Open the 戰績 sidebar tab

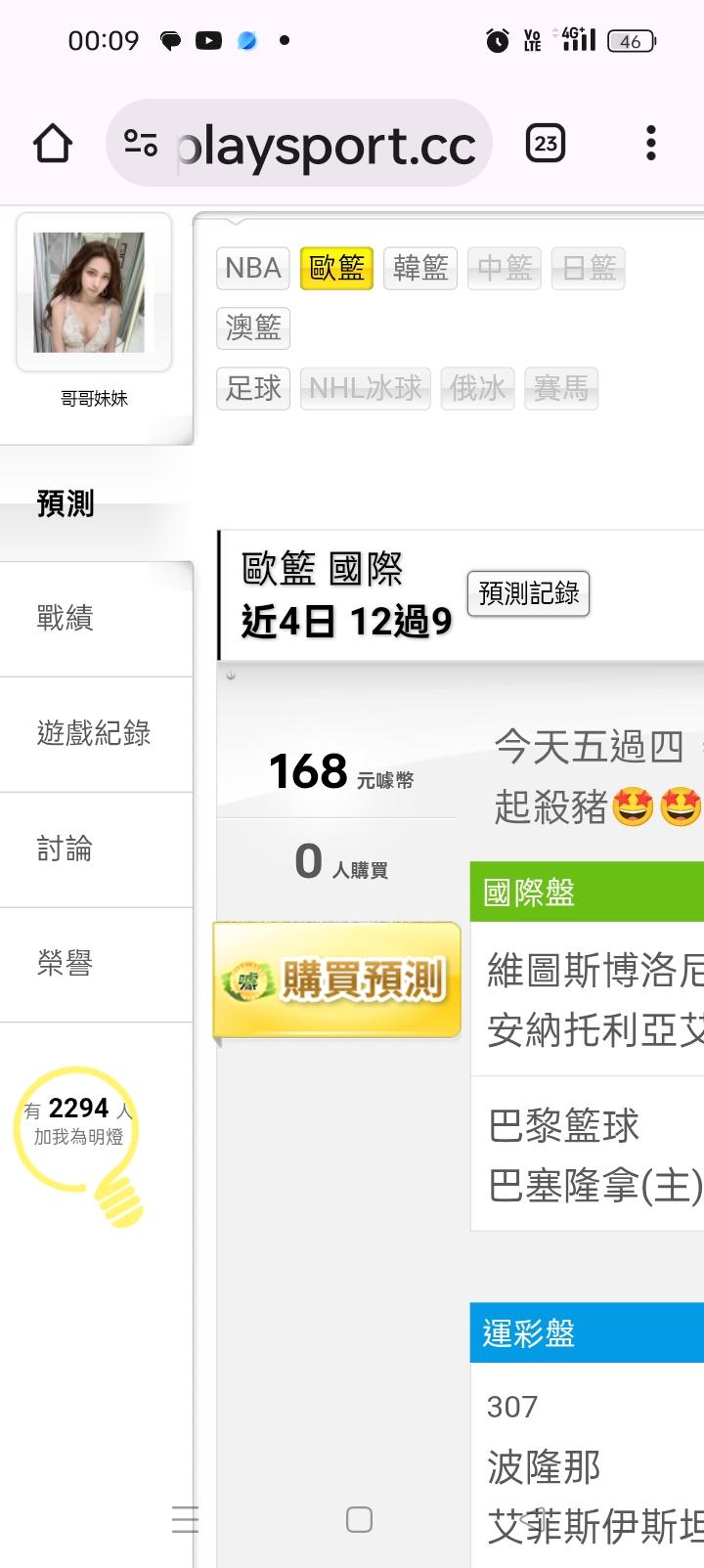[96, 619]
